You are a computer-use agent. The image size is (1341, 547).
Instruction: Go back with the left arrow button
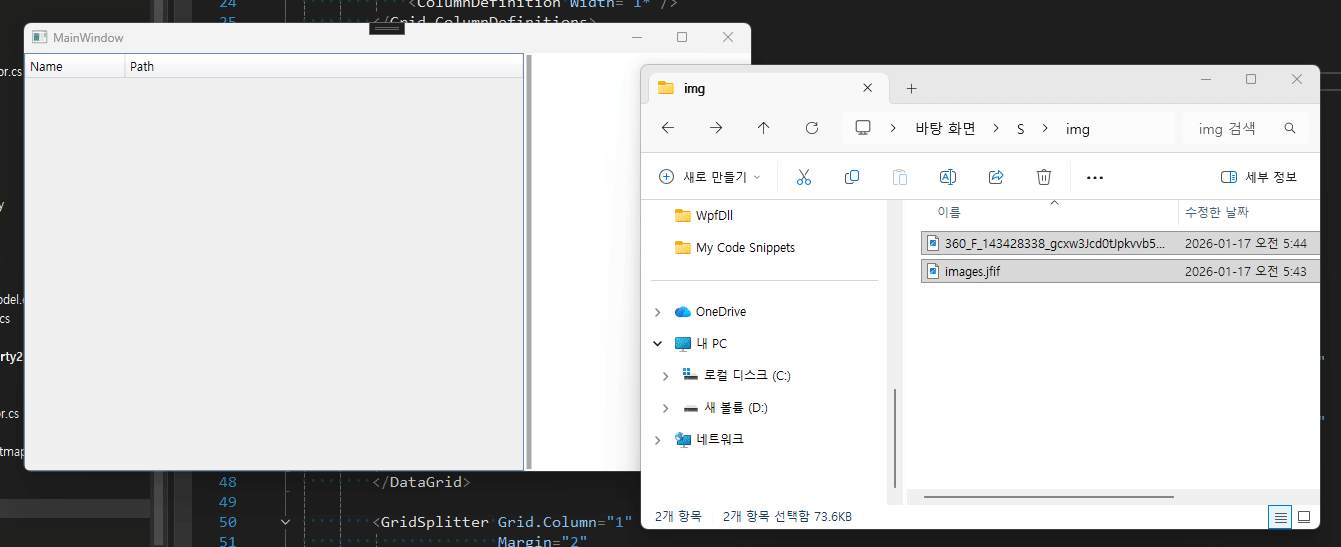[x=668, y=128]
